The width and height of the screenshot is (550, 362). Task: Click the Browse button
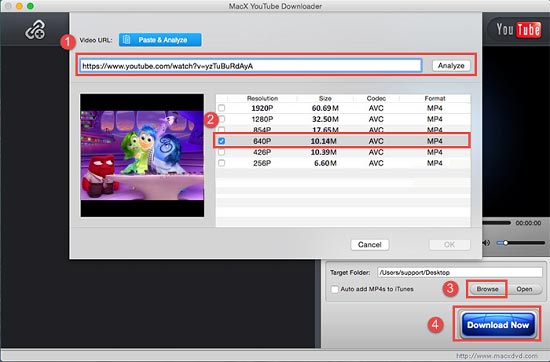click(x=487, y=289)
